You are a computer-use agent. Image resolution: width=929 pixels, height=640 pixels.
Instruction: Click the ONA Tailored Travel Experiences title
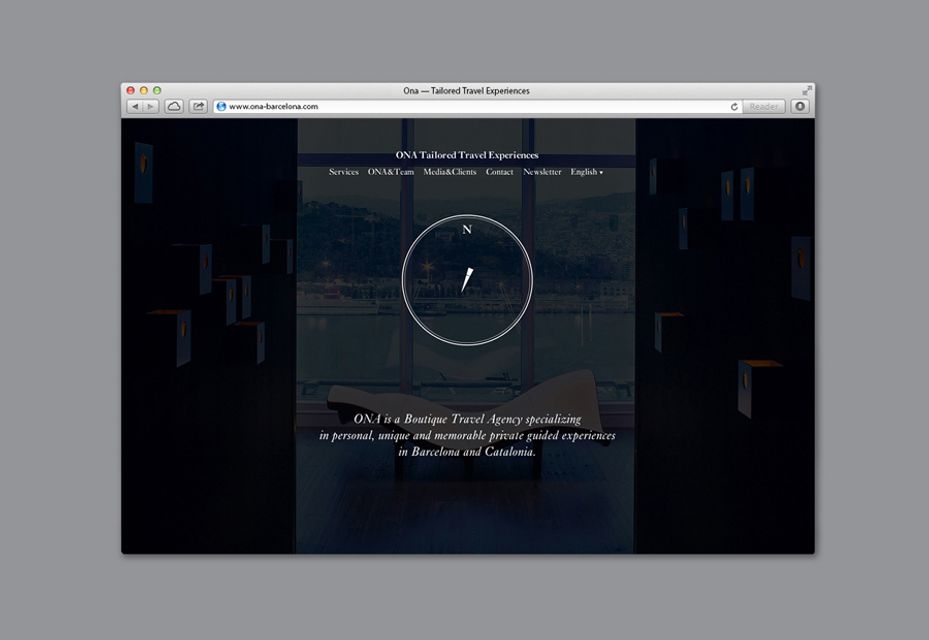coord(467,155)
